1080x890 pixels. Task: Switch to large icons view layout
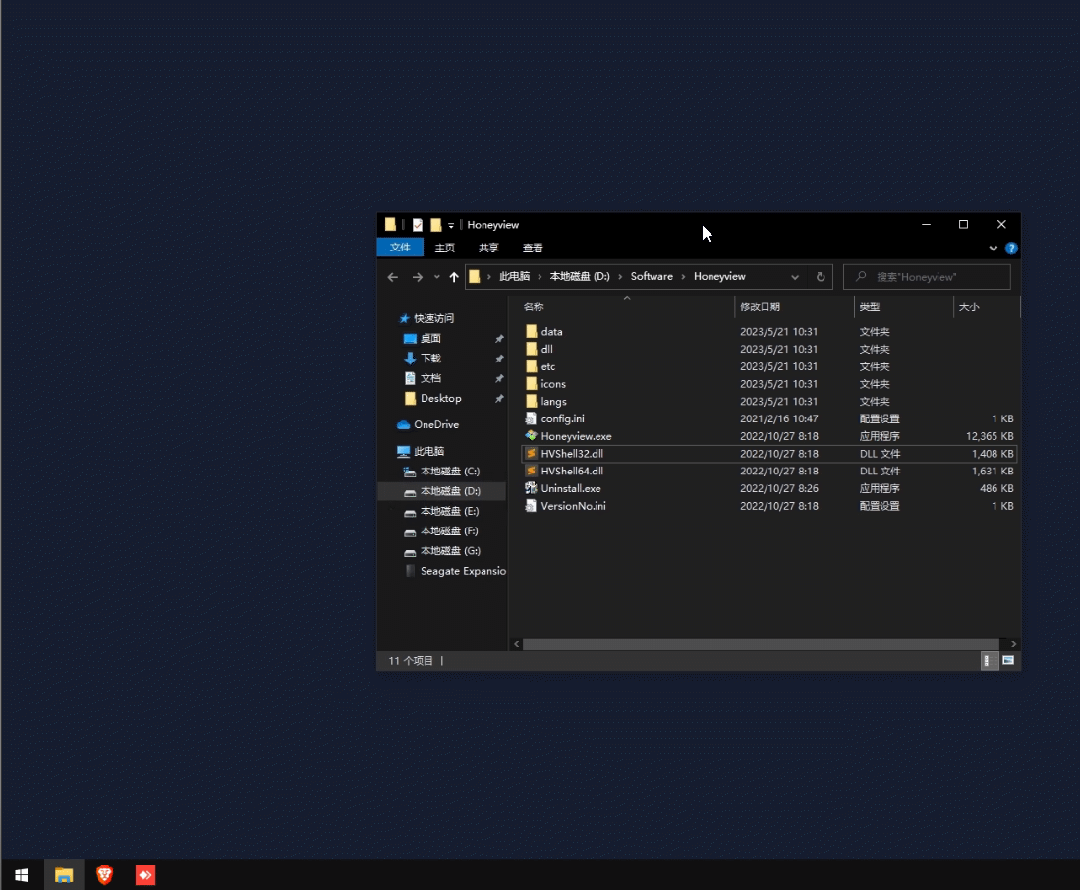pyautogui.click(x=1008, y=661)
